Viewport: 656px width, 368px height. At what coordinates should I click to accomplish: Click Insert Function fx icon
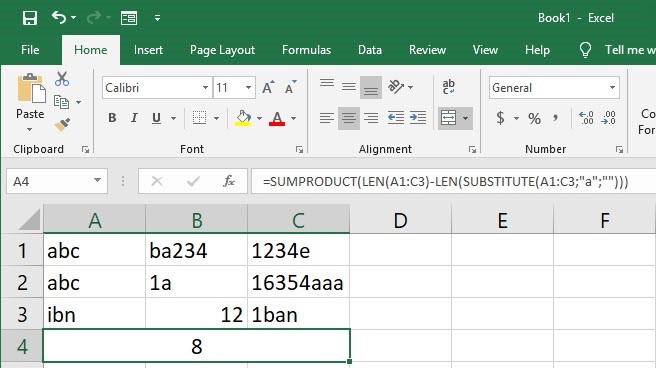click(x=228, y=181)
